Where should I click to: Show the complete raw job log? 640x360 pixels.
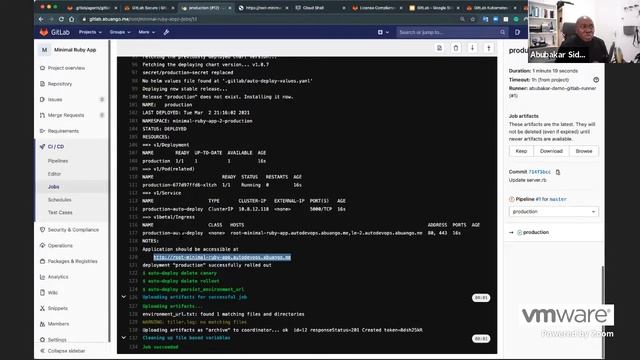[x=439, y=48]
